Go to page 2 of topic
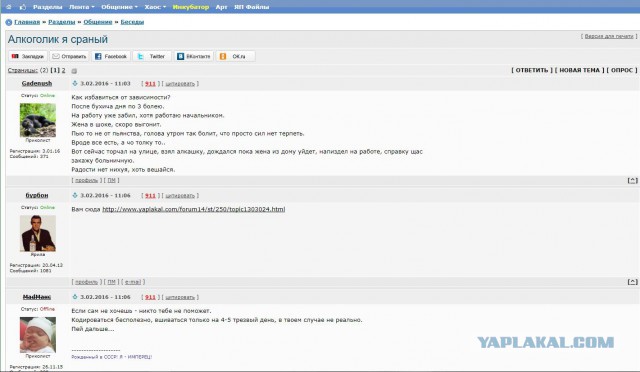The width and height of the screenshot is (640, 372). click(x=63, y=70)
